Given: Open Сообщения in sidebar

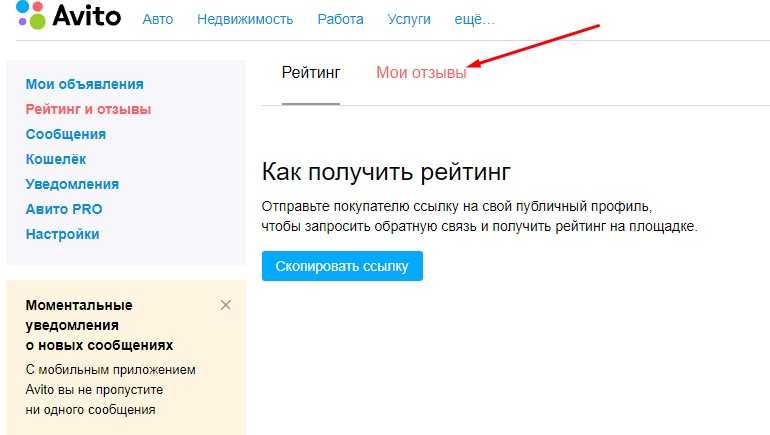Looking at the screenshot, I should pyautogui.click(x=66, y=134).
